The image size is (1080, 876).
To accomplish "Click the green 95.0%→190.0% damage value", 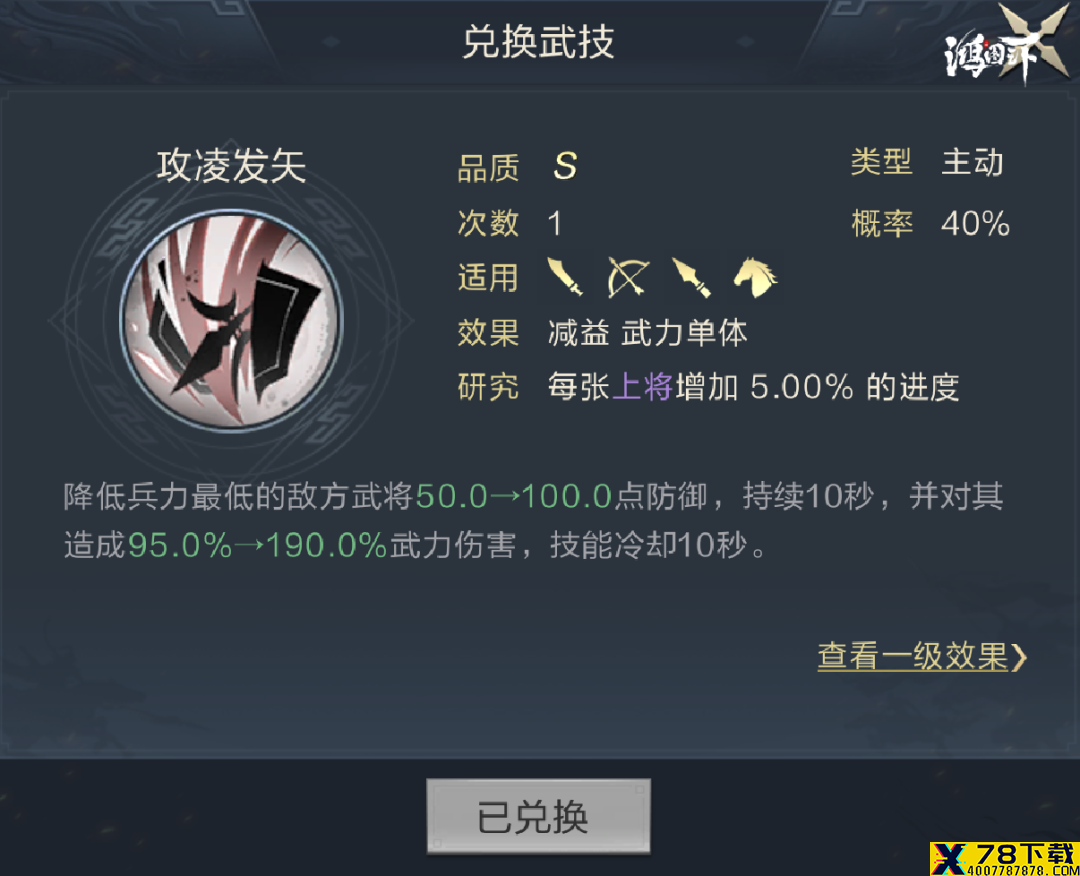I will 258,545.
